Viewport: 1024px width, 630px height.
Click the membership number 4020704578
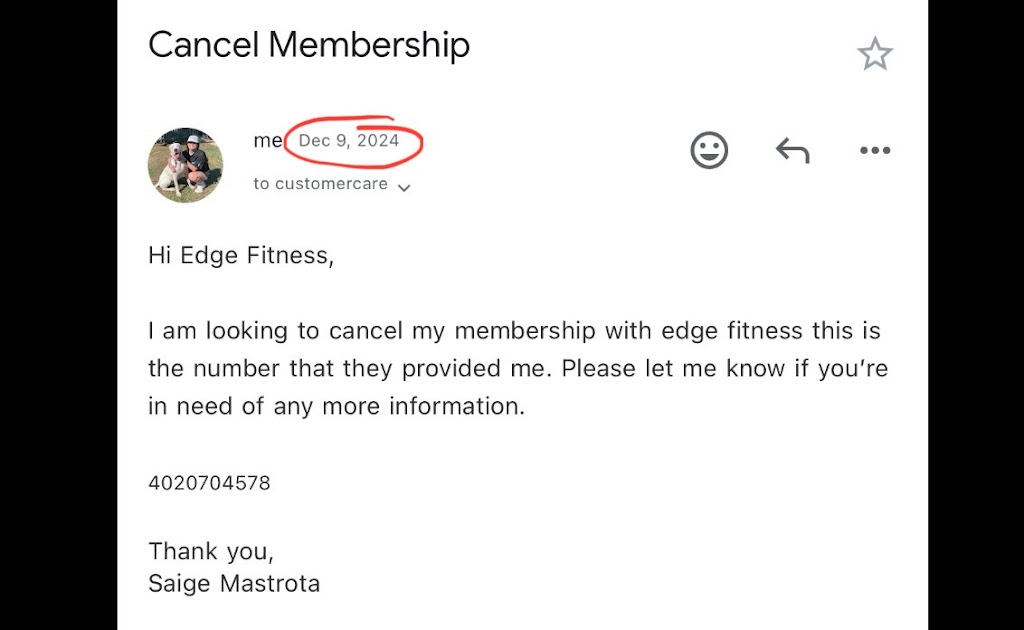(209, 483)
